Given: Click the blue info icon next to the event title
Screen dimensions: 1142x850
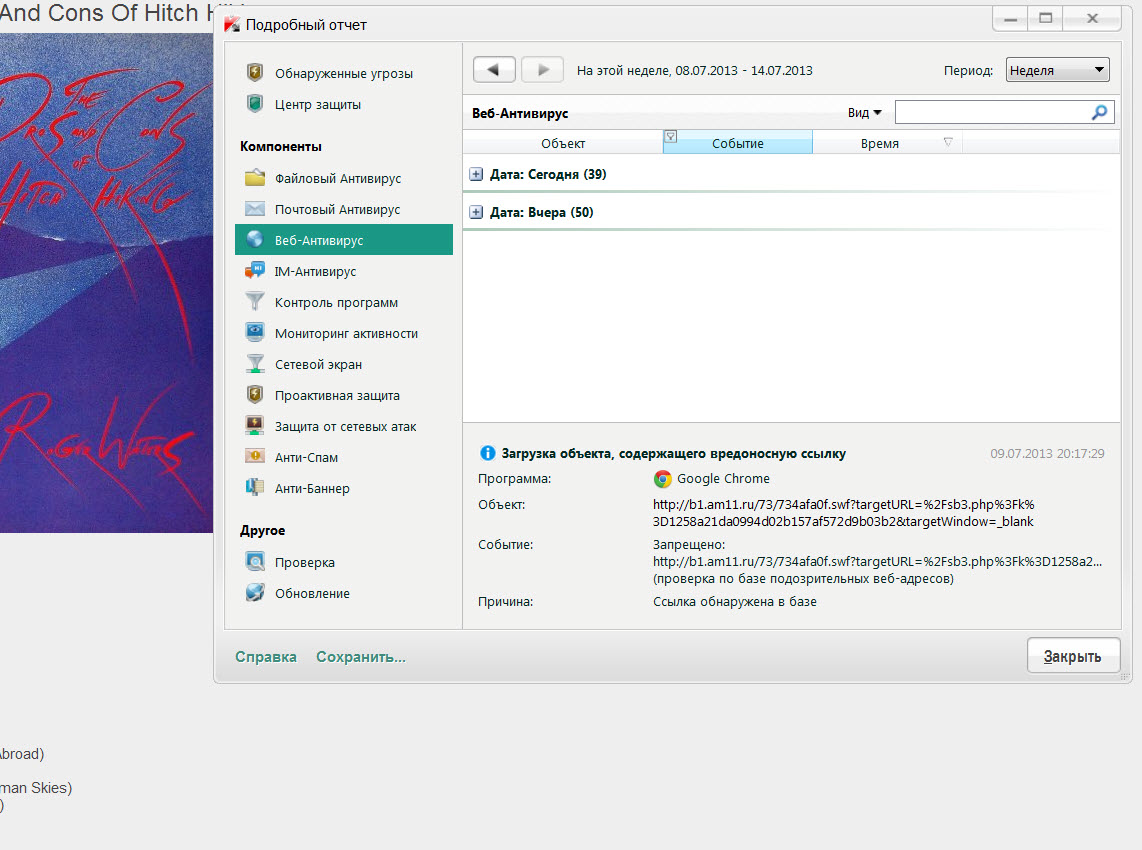Looking at the screenshot, I should point(487,453).
